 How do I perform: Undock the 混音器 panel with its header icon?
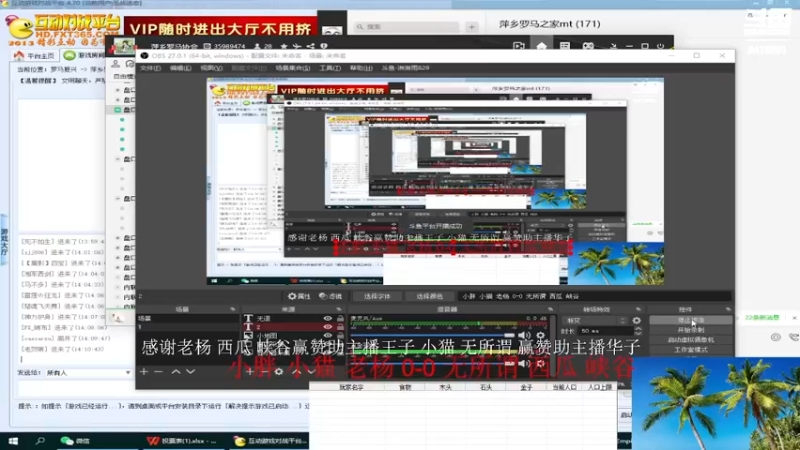coord(550,309)
